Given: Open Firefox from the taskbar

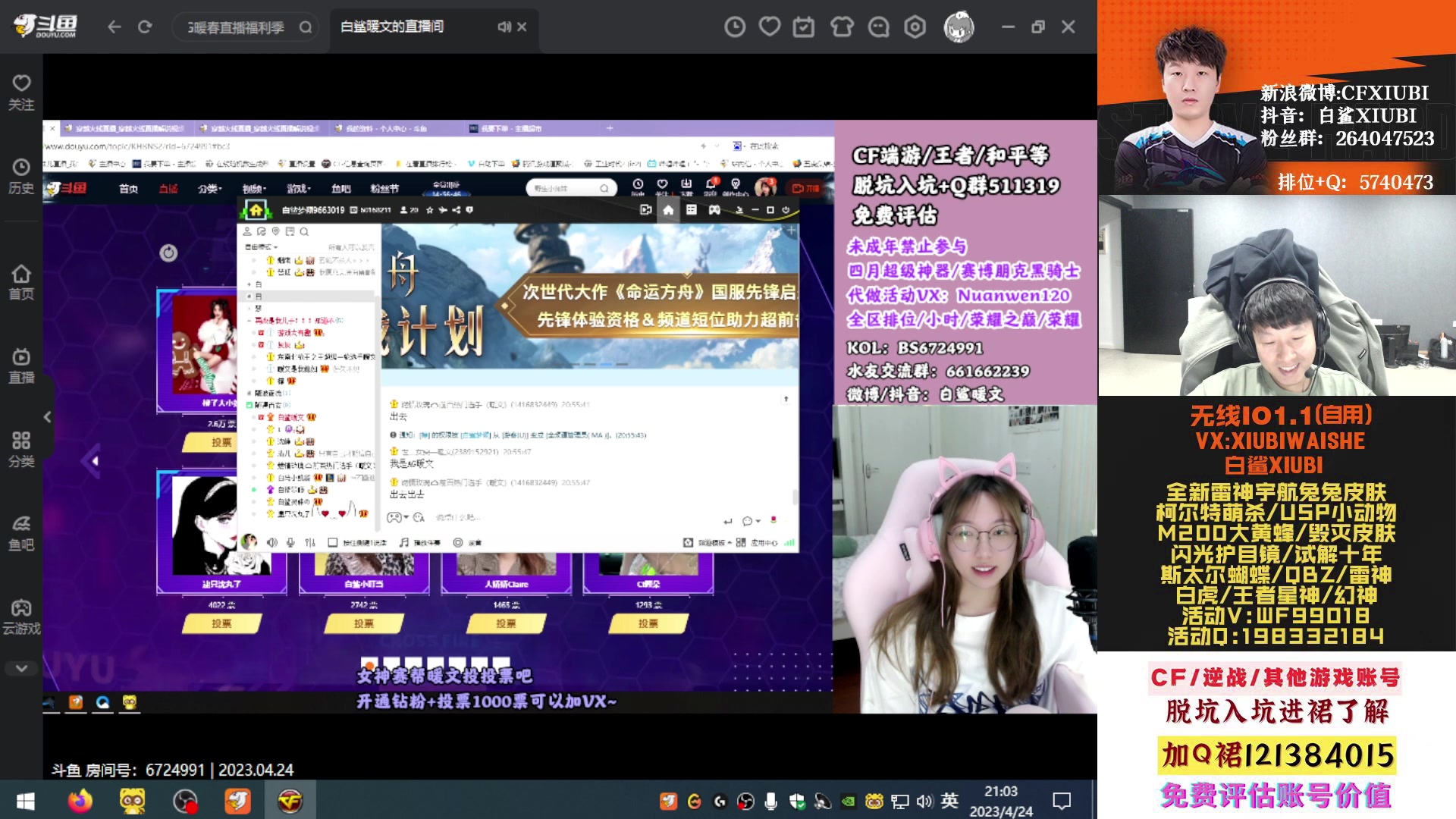Looking at the screenshot, I should (80, 801).
